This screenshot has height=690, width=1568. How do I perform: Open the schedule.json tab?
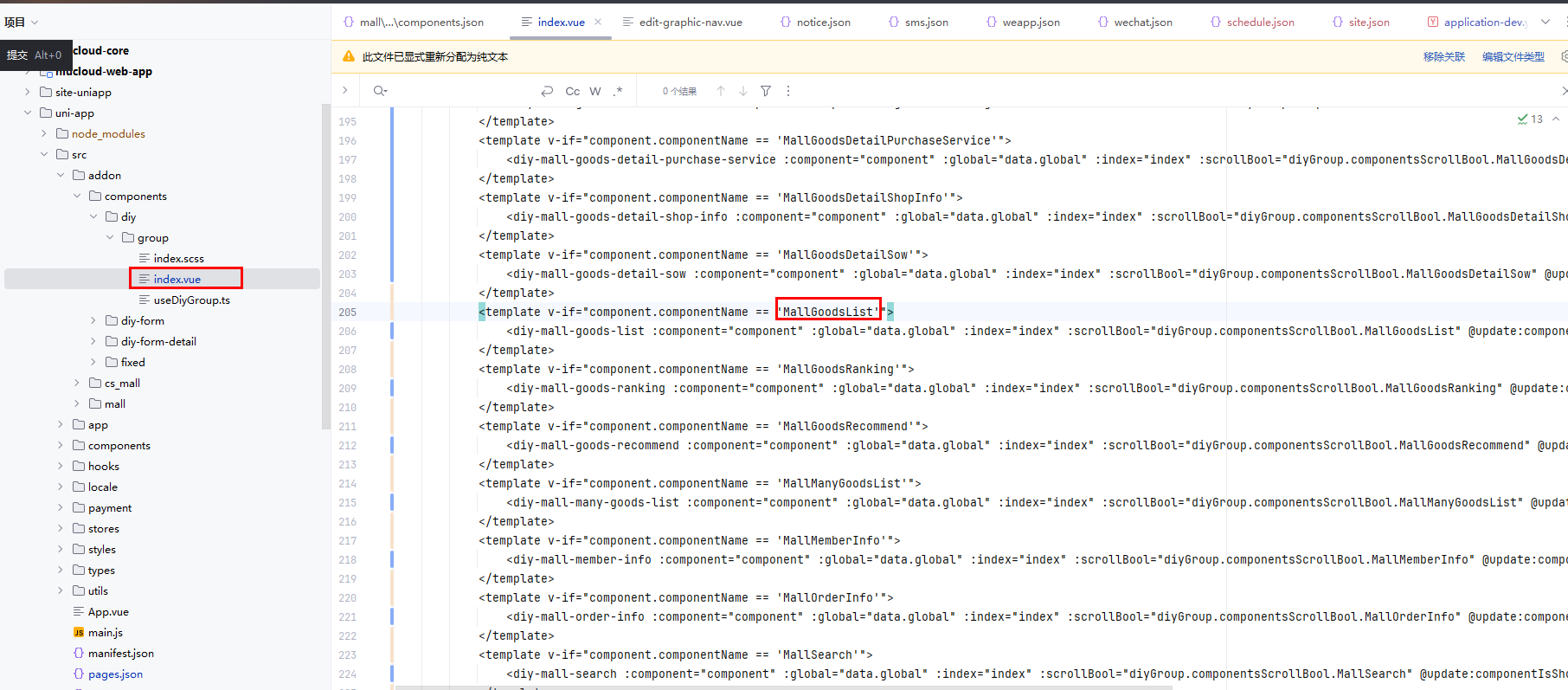point(1260,22)
